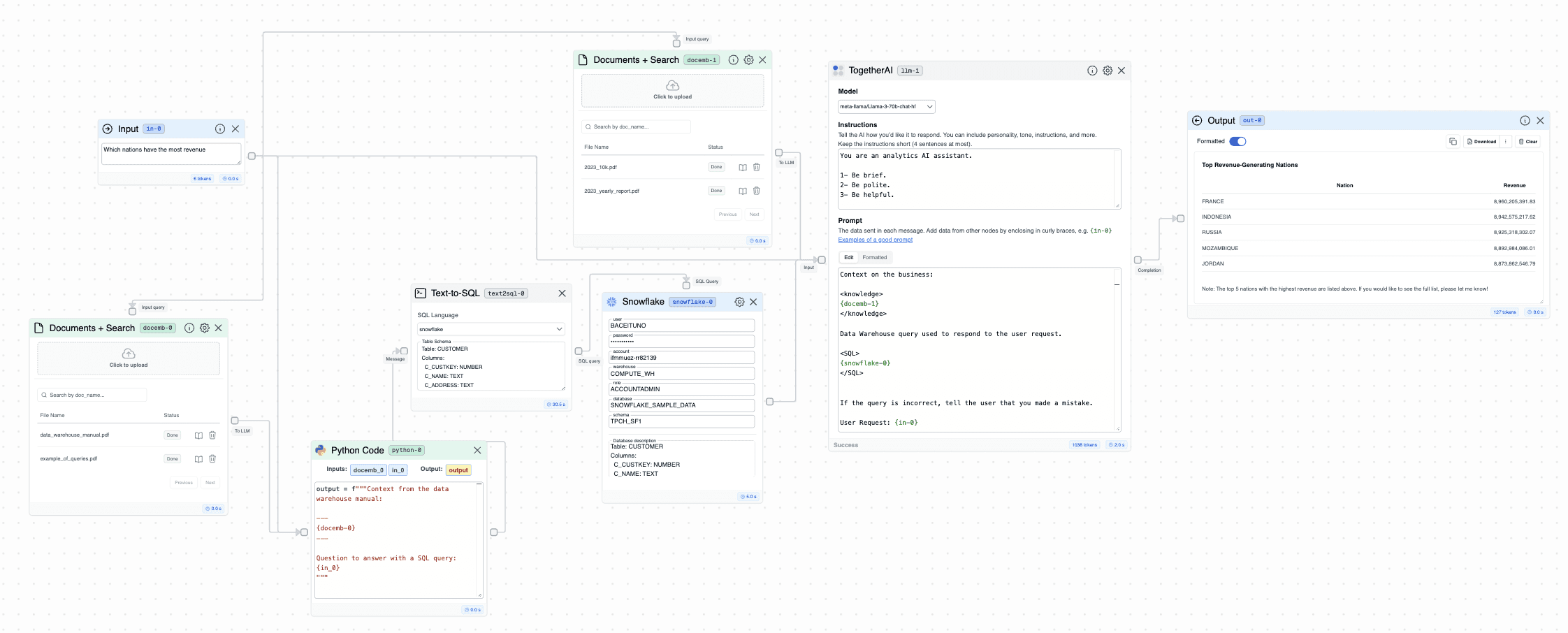This screenshot has height=633, width=1568.
Task: Open settings gear of Documents + Search docemb-1
Action: (x=748, y=60)
